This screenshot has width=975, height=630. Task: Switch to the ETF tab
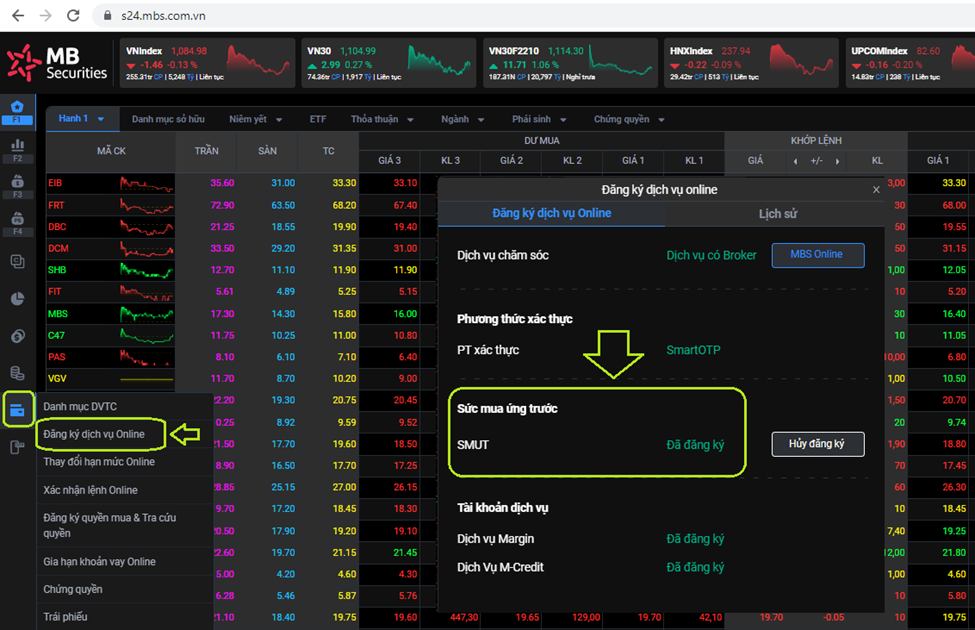tap(318, 119)
